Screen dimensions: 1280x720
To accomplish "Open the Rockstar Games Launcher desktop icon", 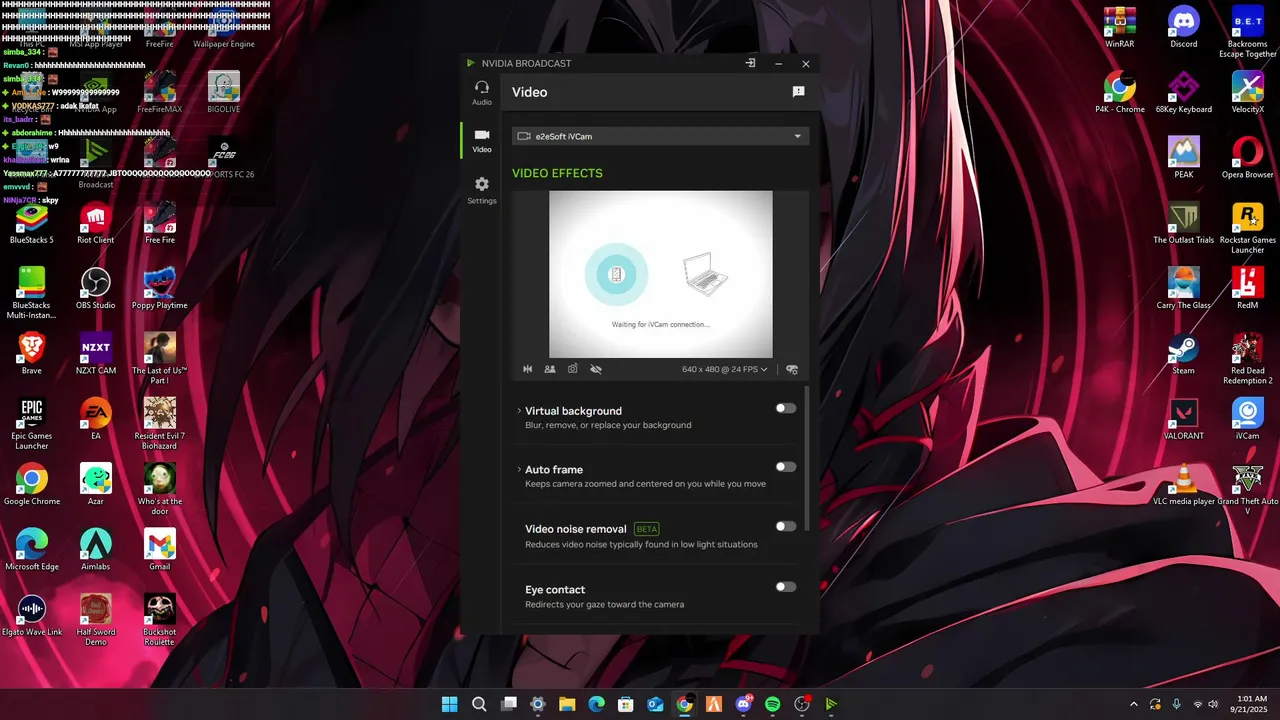I will pos(1248,228).
